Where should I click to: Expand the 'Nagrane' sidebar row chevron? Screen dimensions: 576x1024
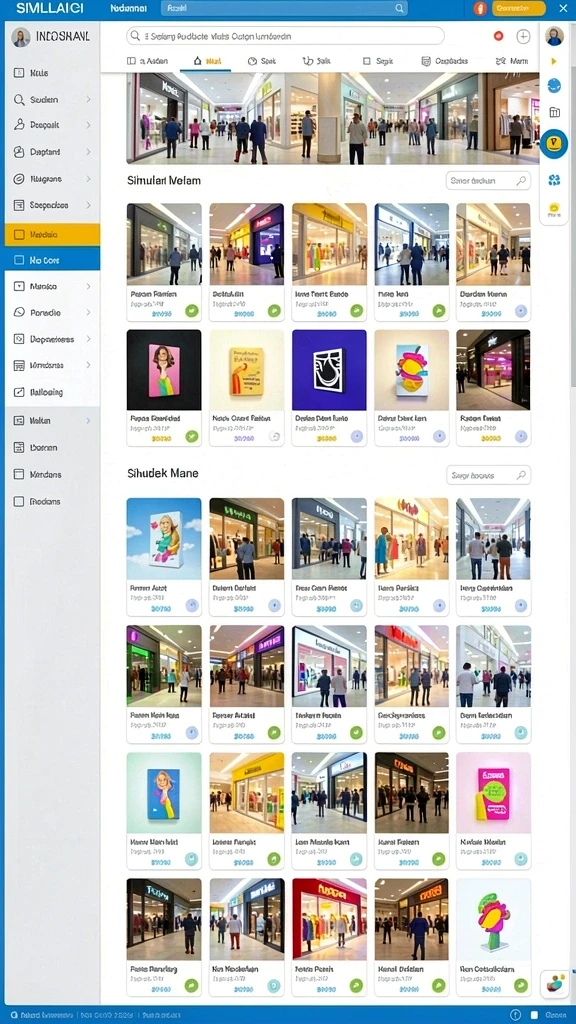coord(88,178)
